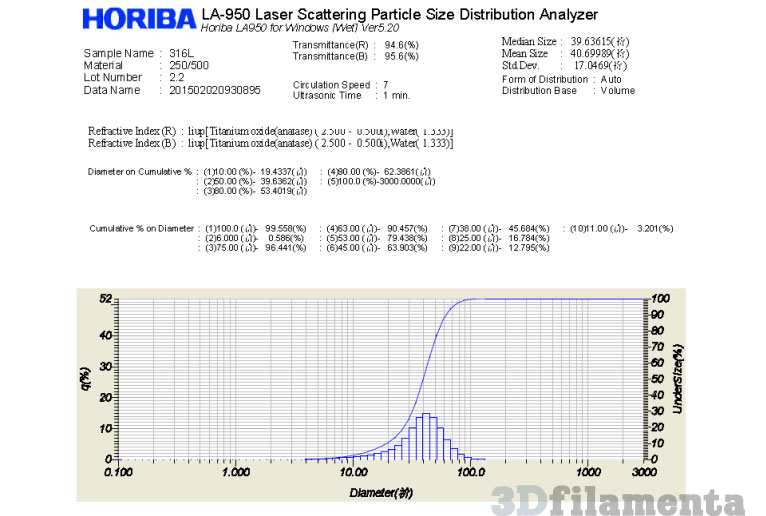
Task: Click the UnderSize(%) right axis label
Action: click(x=679, y=376)
